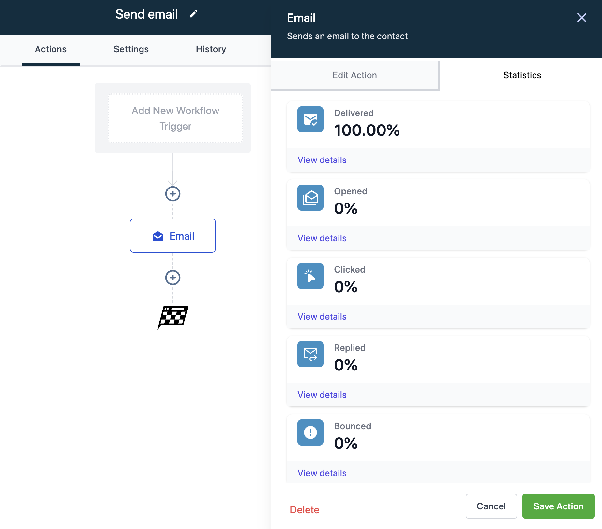
Task: Click the Clicked cursor icon
Action: [x=310, y=276]
